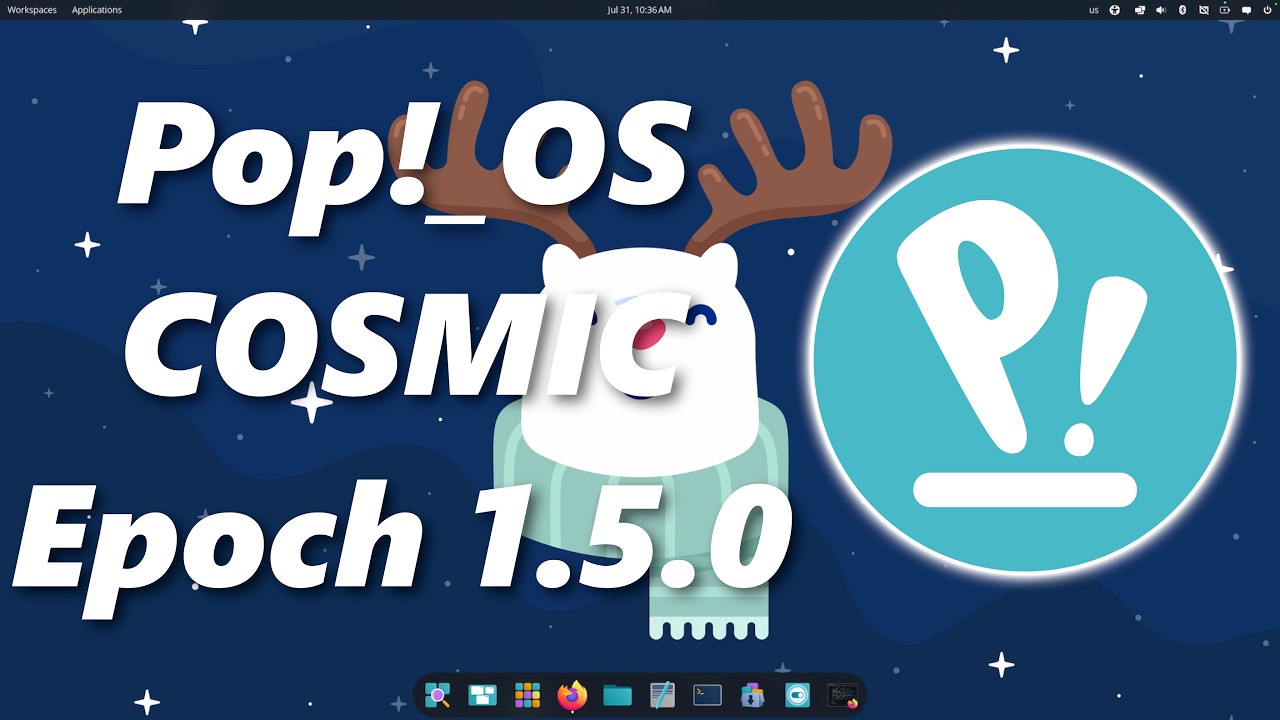Open the battery power applet
This screenshot has height=720, width=1280.
coord(1225,10)
